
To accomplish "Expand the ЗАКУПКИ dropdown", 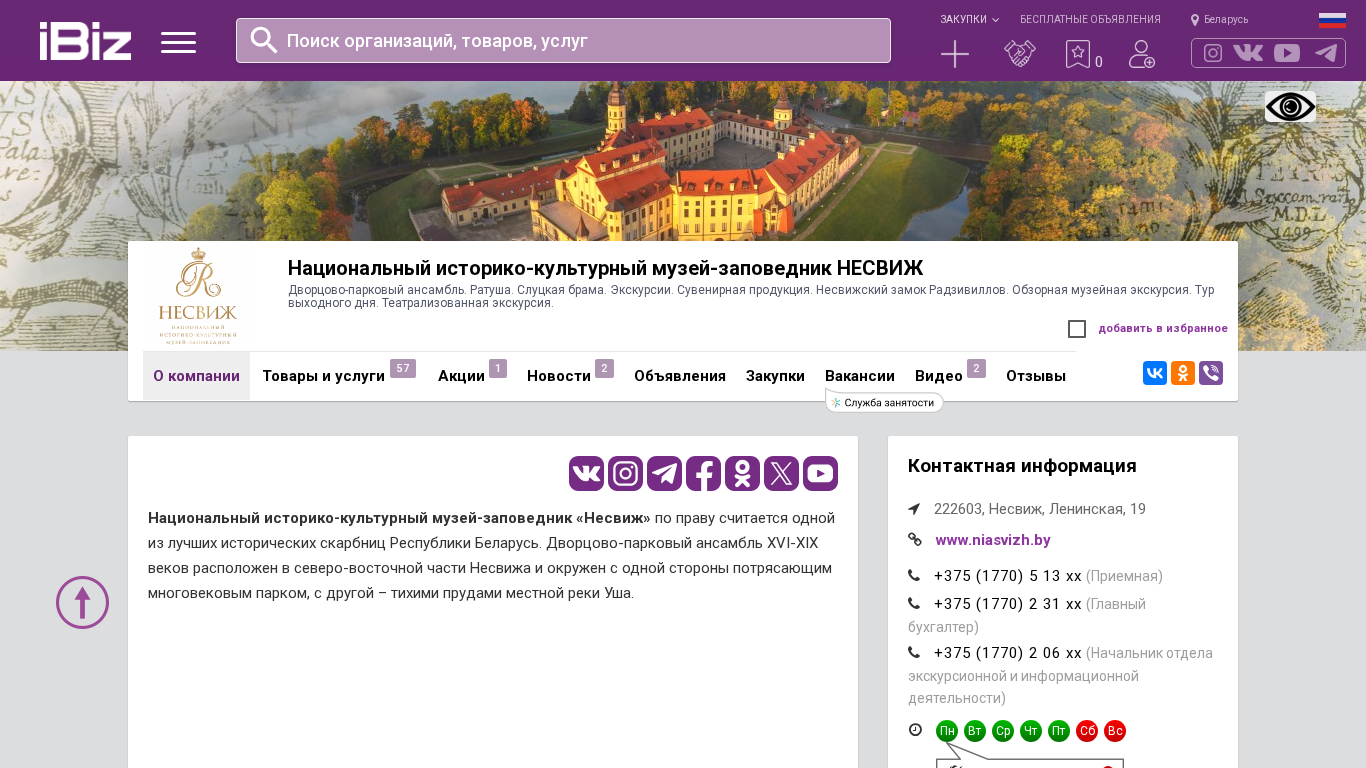I will pos(969,19).
